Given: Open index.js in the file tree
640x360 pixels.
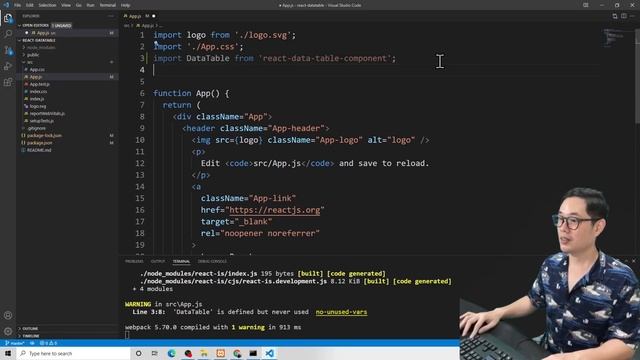Looking at the screenshot, I should pos(37,99).
